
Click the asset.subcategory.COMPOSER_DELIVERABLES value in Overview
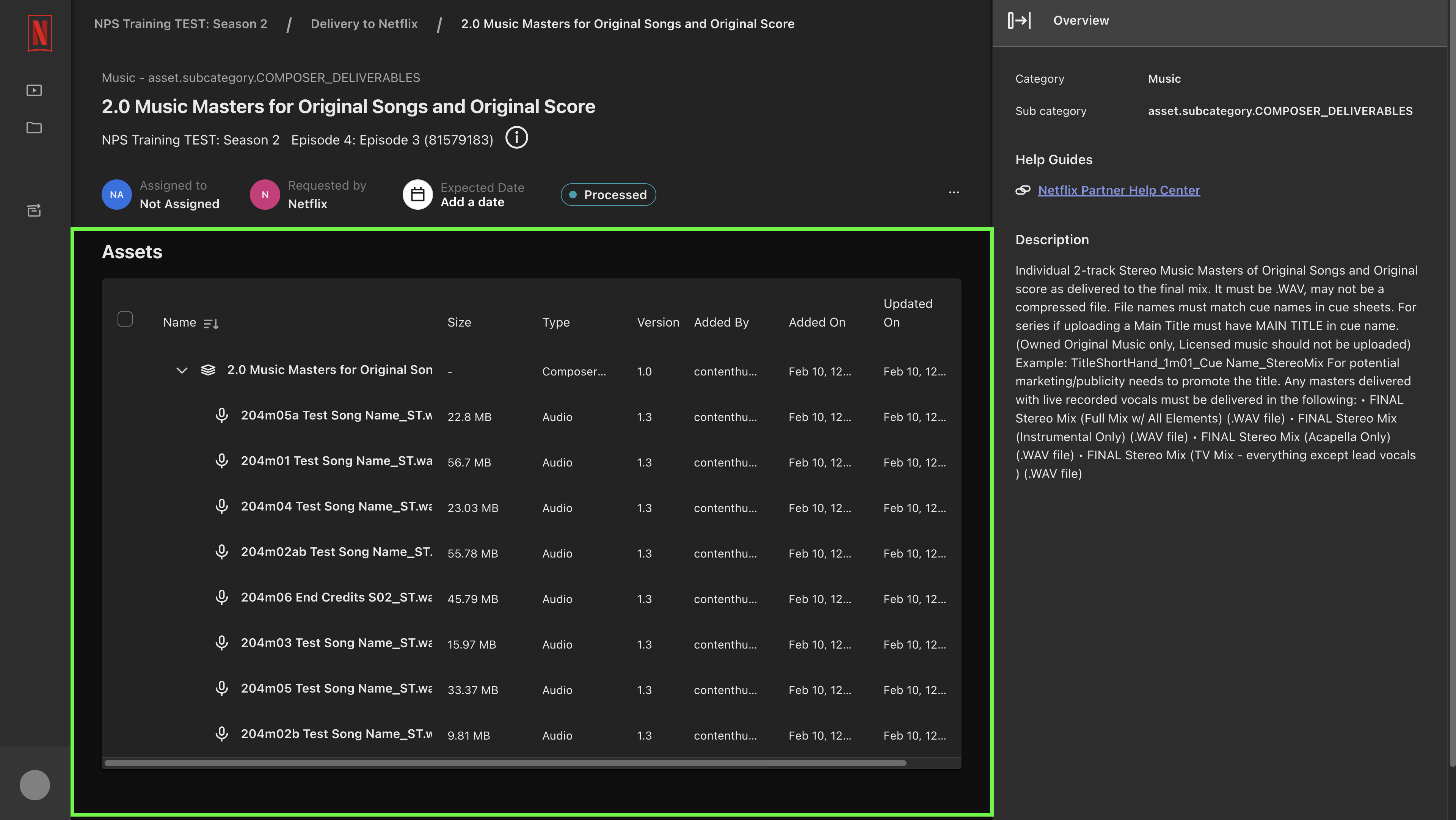(1280, 111)
